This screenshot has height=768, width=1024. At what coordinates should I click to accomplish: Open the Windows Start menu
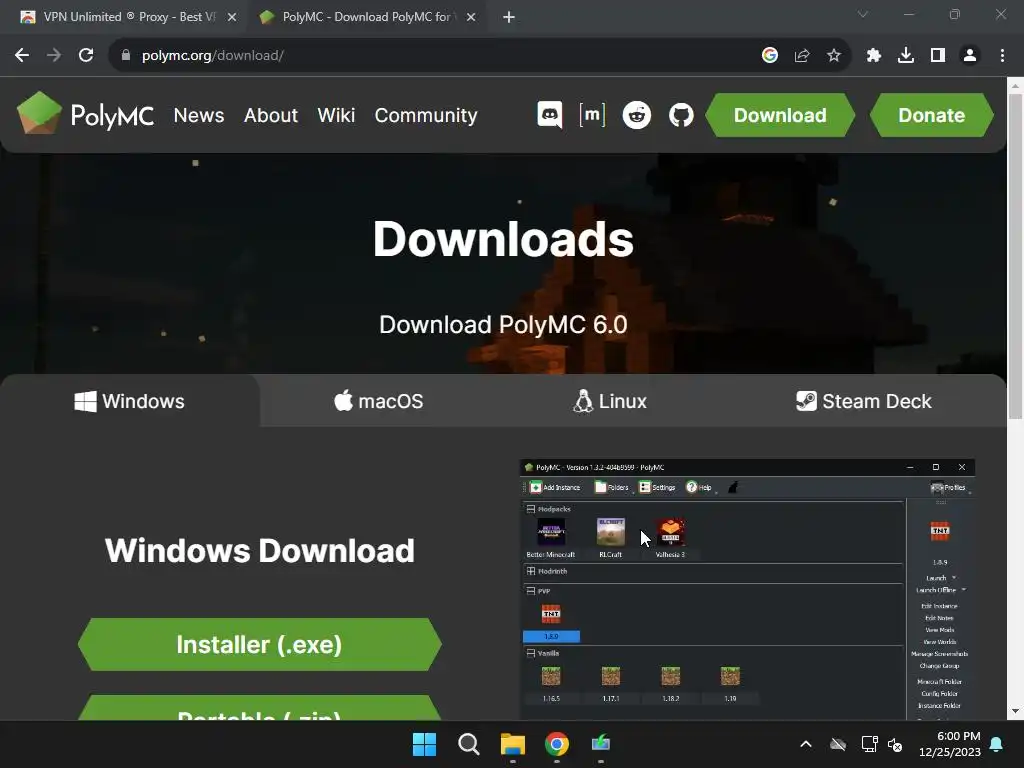pos(424,744)
